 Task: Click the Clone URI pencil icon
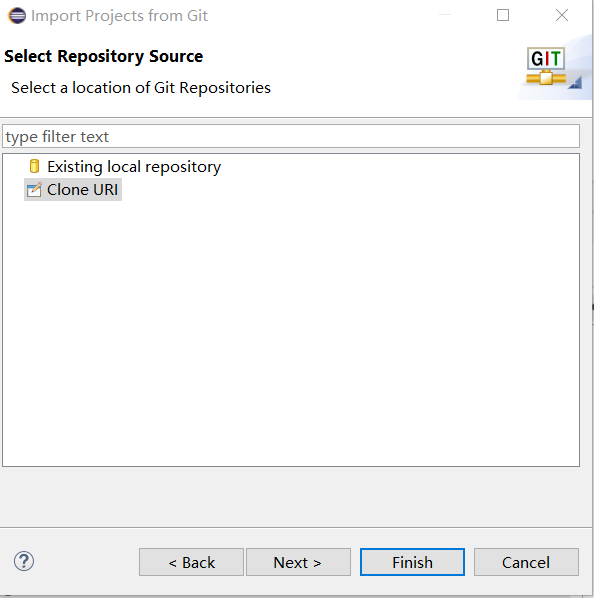(x=34, y=190)
